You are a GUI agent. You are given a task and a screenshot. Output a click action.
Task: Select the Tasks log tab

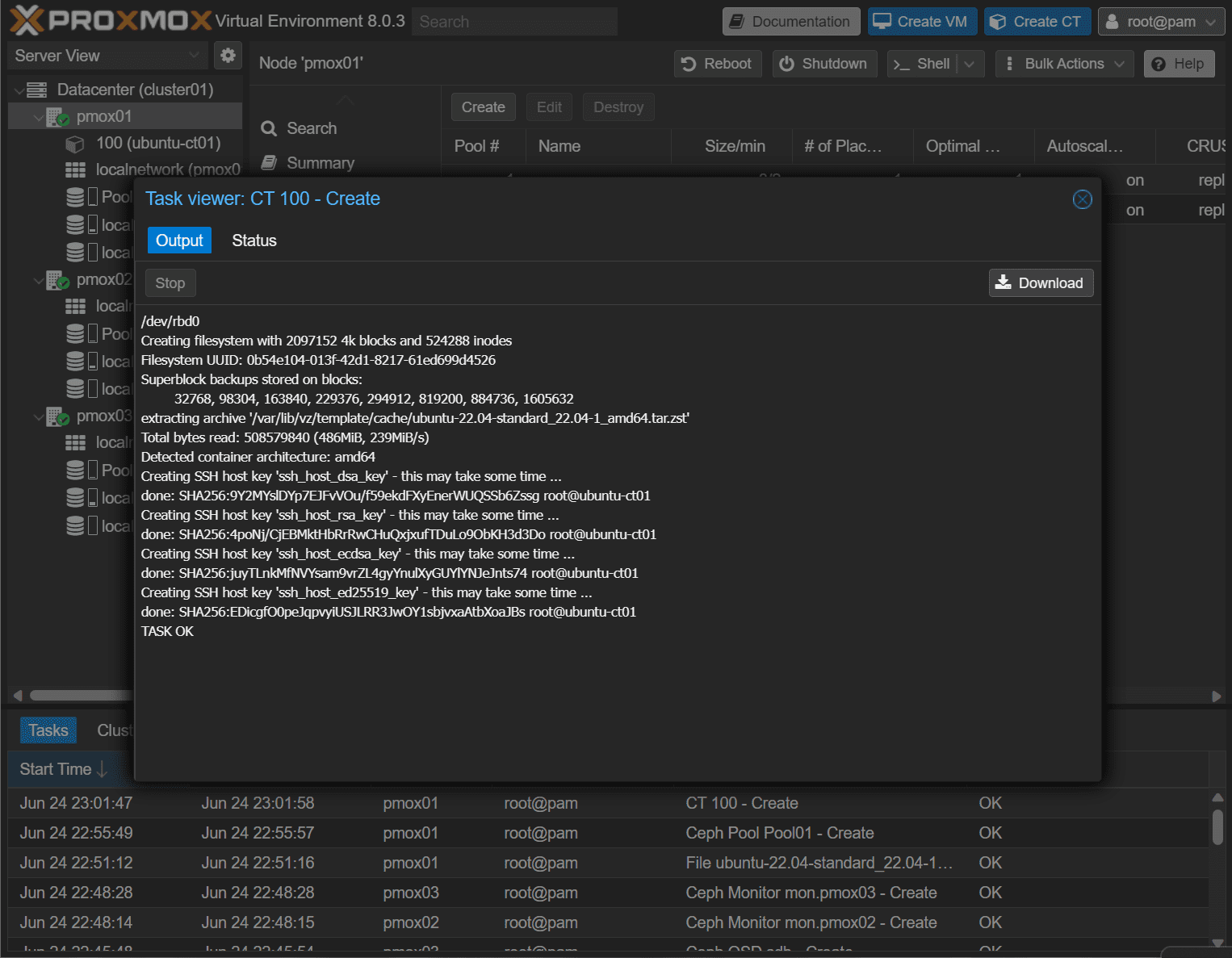(x=48, y=730)
